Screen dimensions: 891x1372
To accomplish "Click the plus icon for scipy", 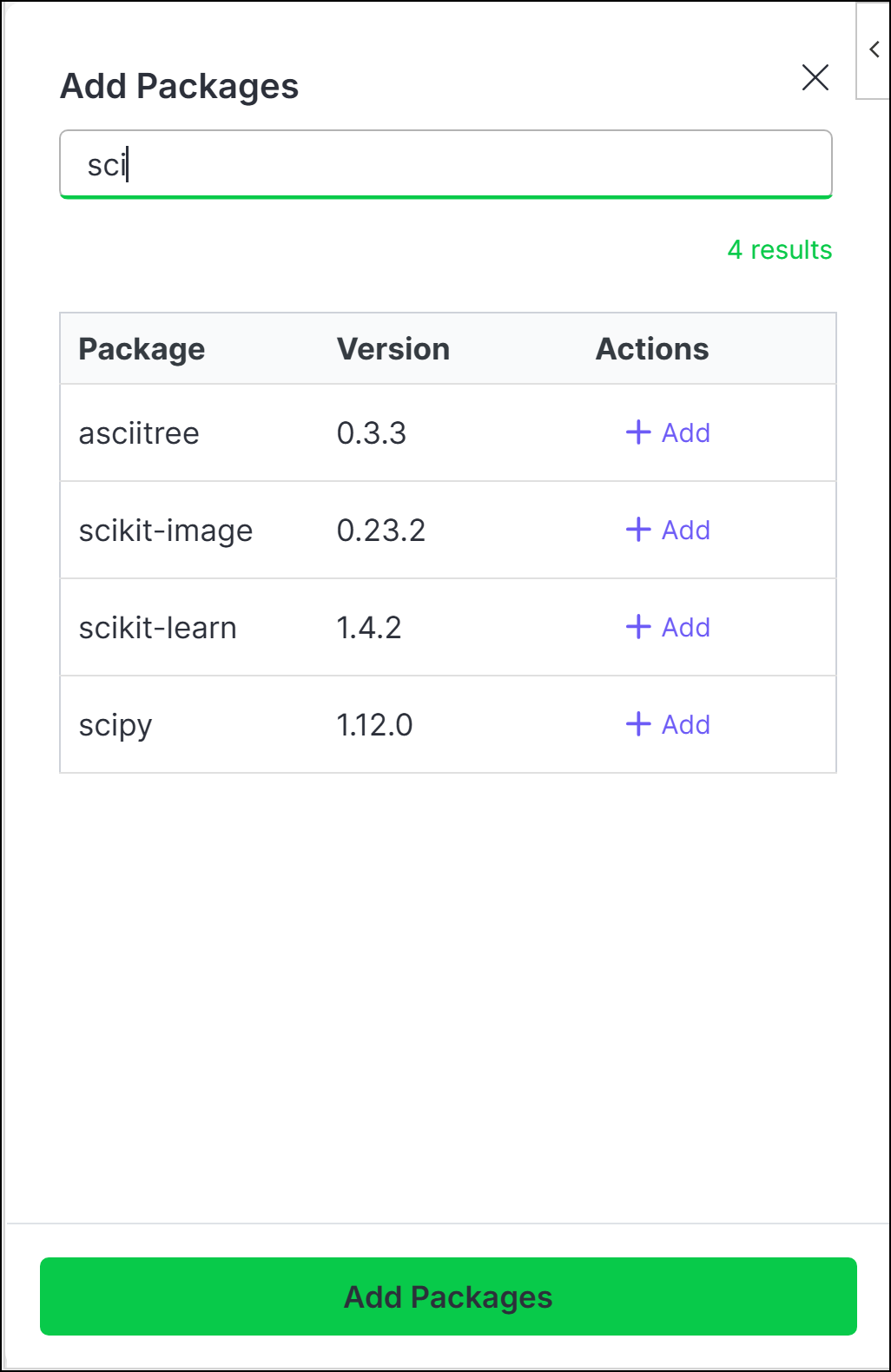I will click(x=638, y=724).
